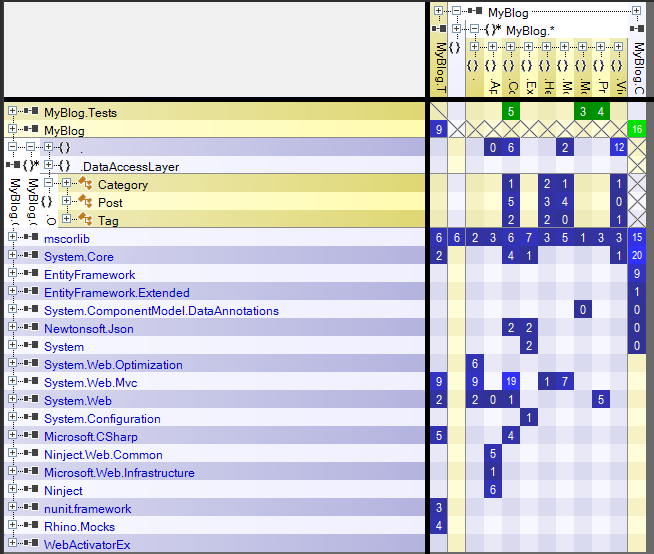Click the cell with 9 in EntityFramework row
The height and width of the screenshot is (554, 654).
tap(637, 273)
